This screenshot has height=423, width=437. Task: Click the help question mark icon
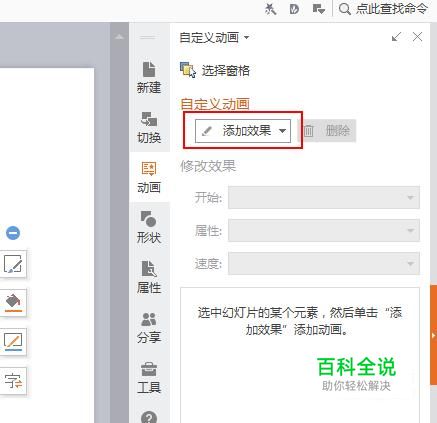(x=149, y=418)
